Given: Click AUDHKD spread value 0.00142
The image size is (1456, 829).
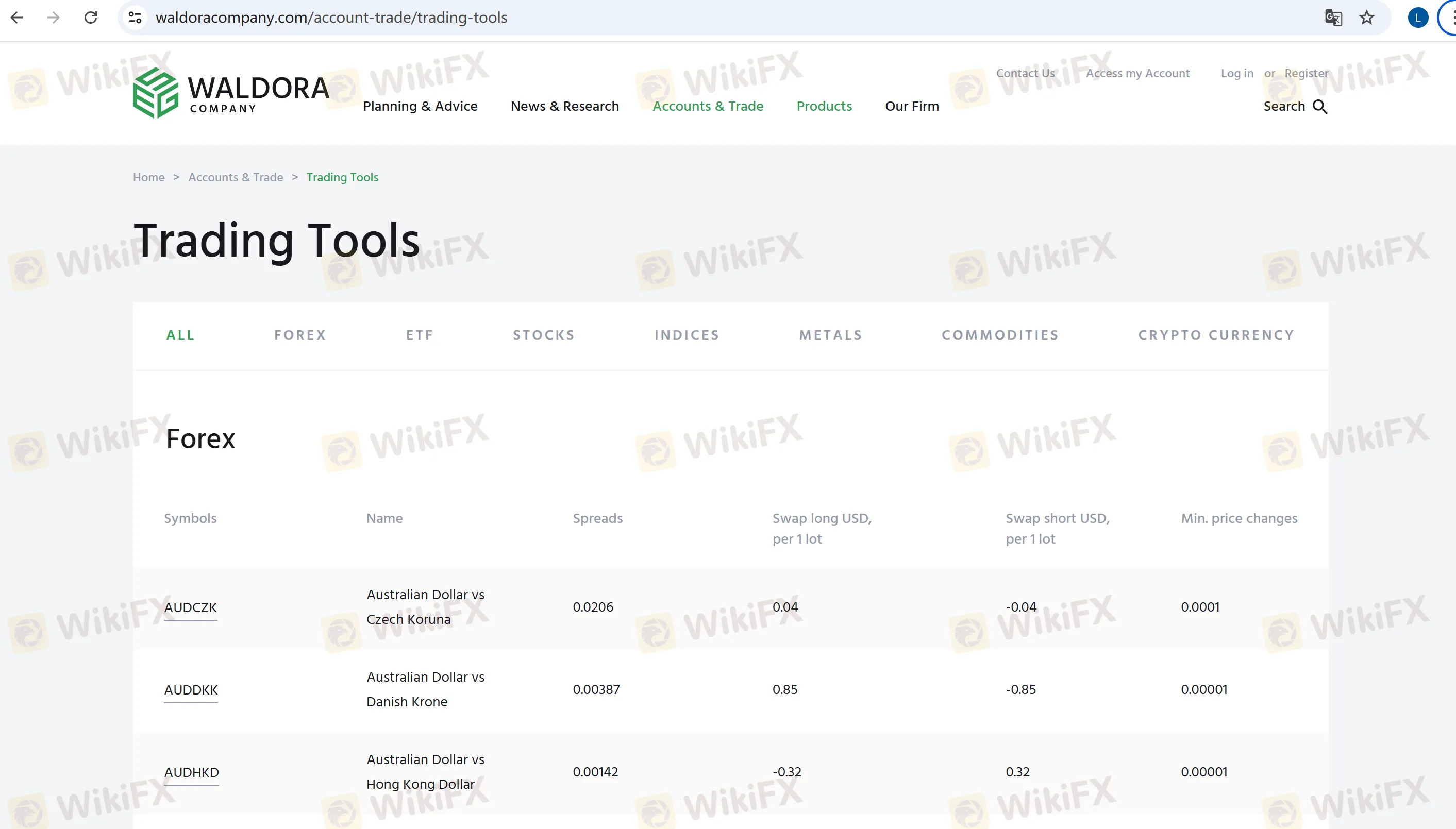Looking at the screenshot, I should [x=595, y=772].
